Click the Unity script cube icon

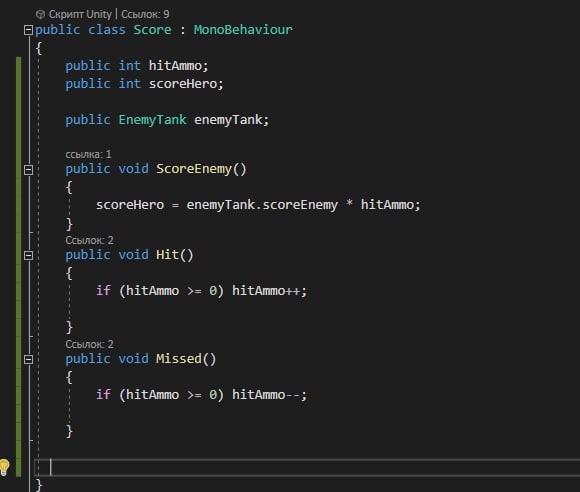[40, 14]
